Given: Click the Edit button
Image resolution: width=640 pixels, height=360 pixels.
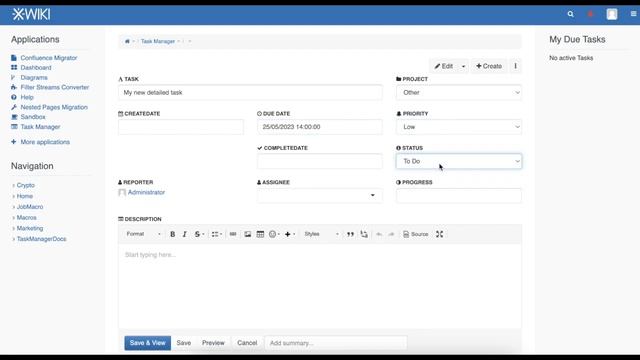Looking at the screenshot, I should click(444, 66).
